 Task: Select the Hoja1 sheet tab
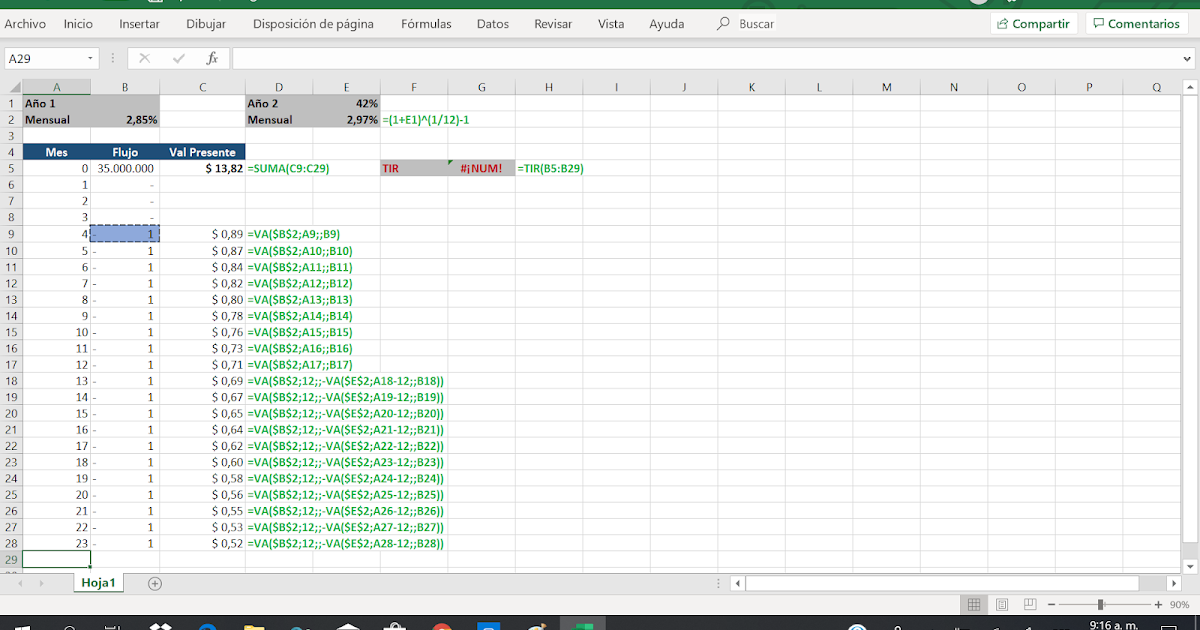tap(98, 583)
